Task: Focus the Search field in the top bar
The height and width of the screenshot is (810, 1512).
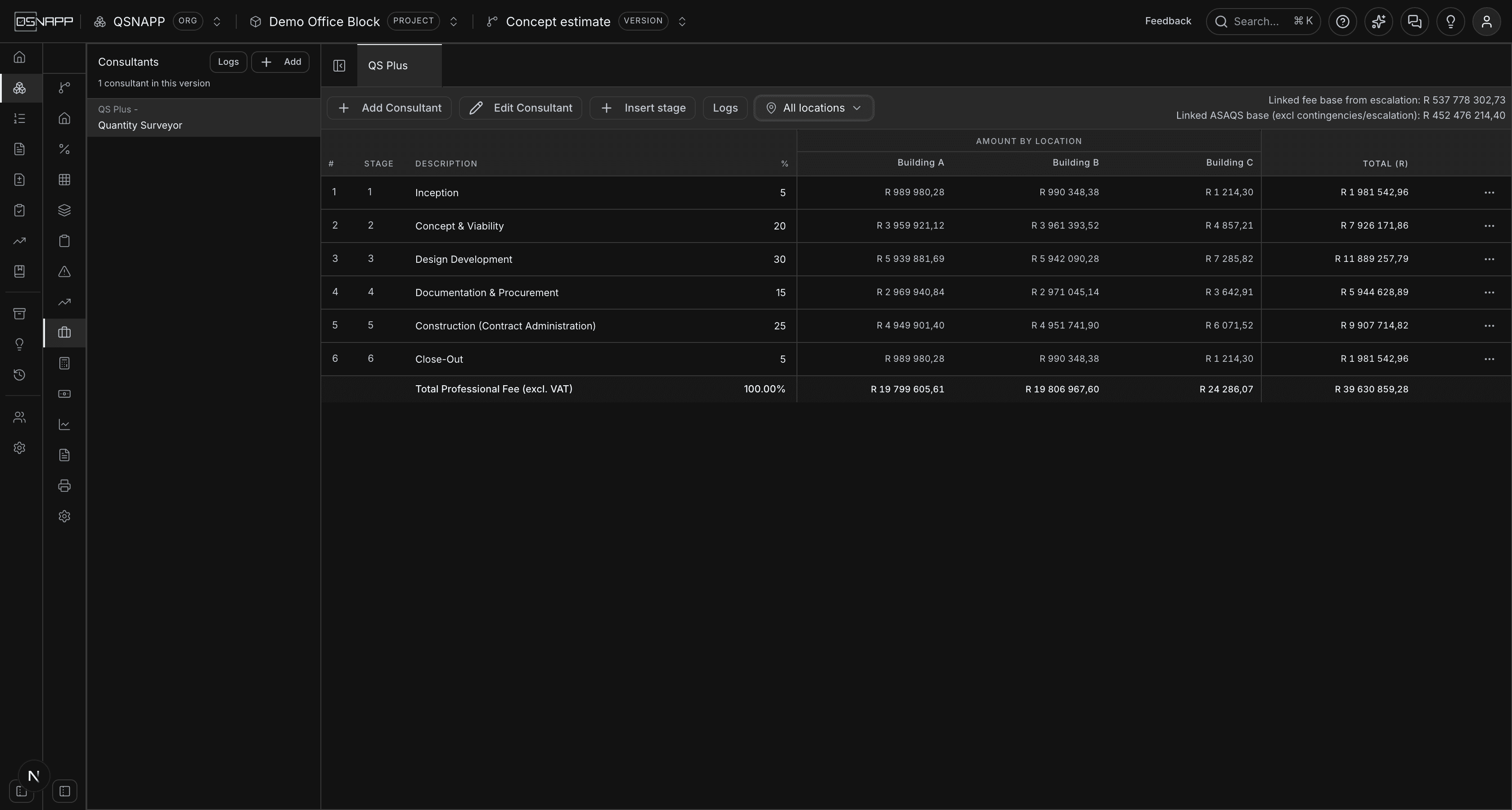Action: [1263, 22]
